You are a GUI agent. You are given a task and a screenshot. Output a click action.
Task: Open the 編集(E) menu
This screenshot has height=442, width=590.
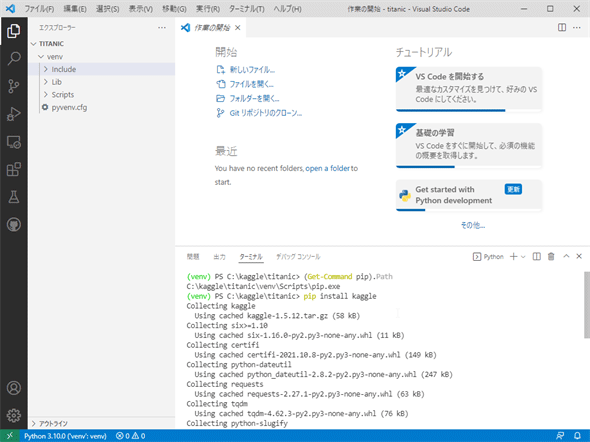click(x=75, y=9)
